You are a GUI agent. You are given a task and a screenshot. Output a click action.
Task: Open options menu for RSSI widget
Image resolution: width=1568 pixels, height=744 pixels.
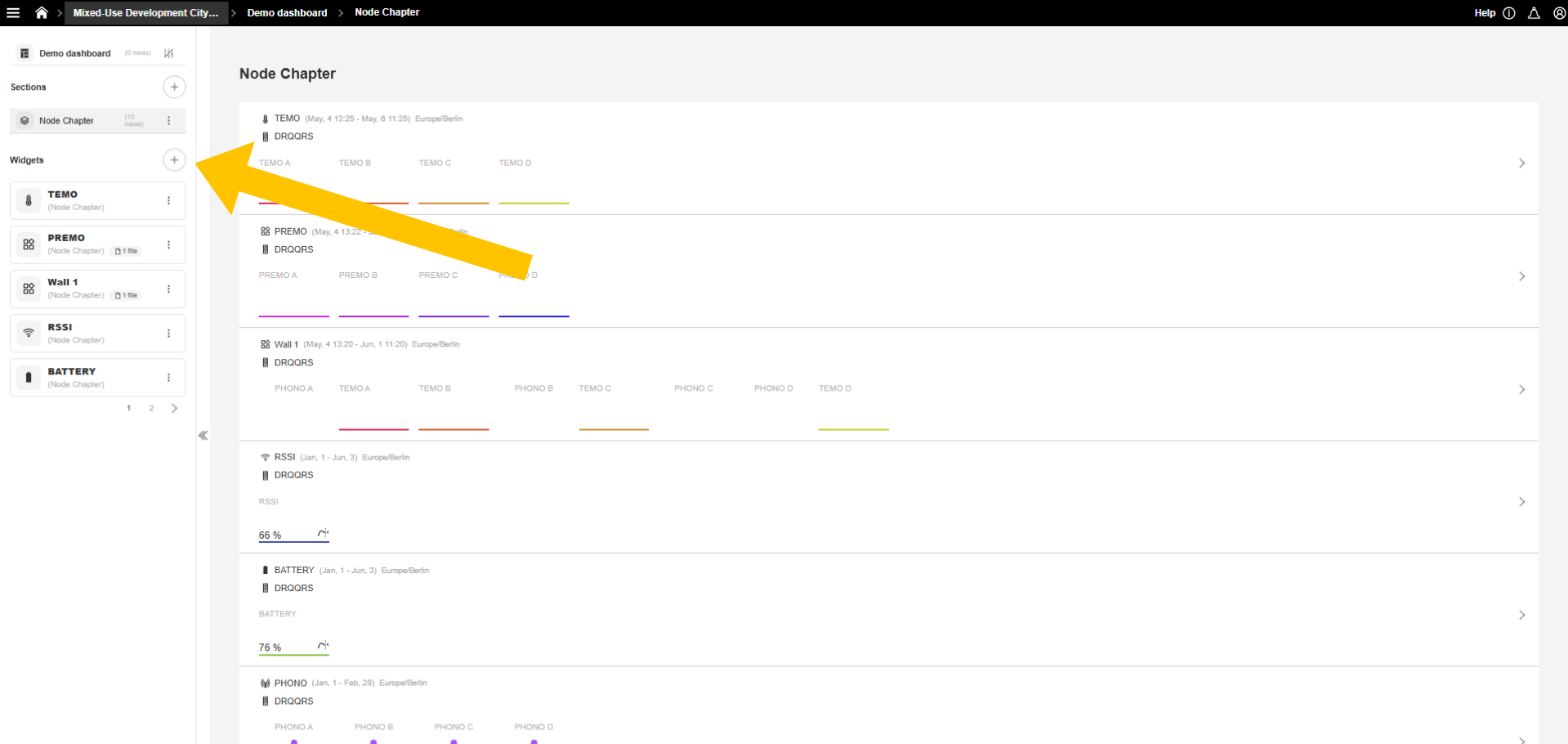coord(169,334)
